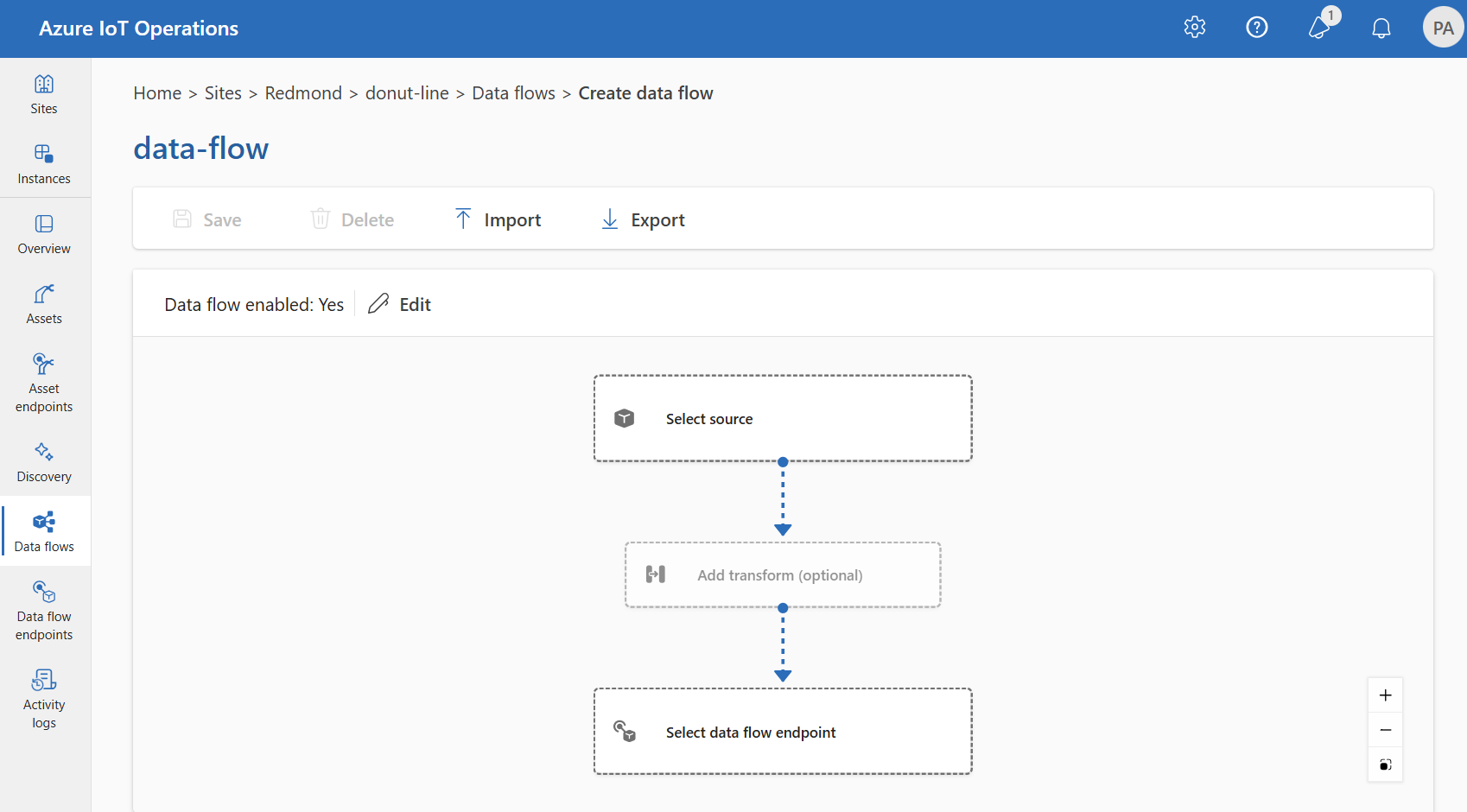Fit the data flow diagram to screen
This screenshot has height=812, width=1467.
[x=1385, y=764]
